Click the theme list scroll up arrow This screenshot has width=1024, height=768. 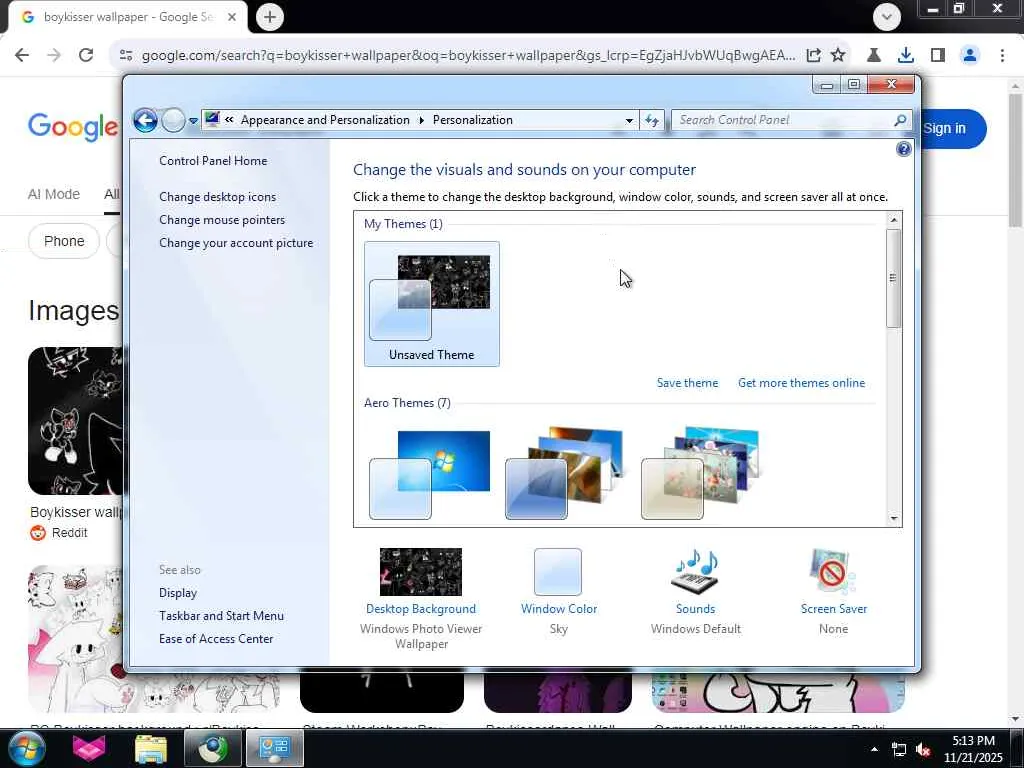tap(893, 220)
